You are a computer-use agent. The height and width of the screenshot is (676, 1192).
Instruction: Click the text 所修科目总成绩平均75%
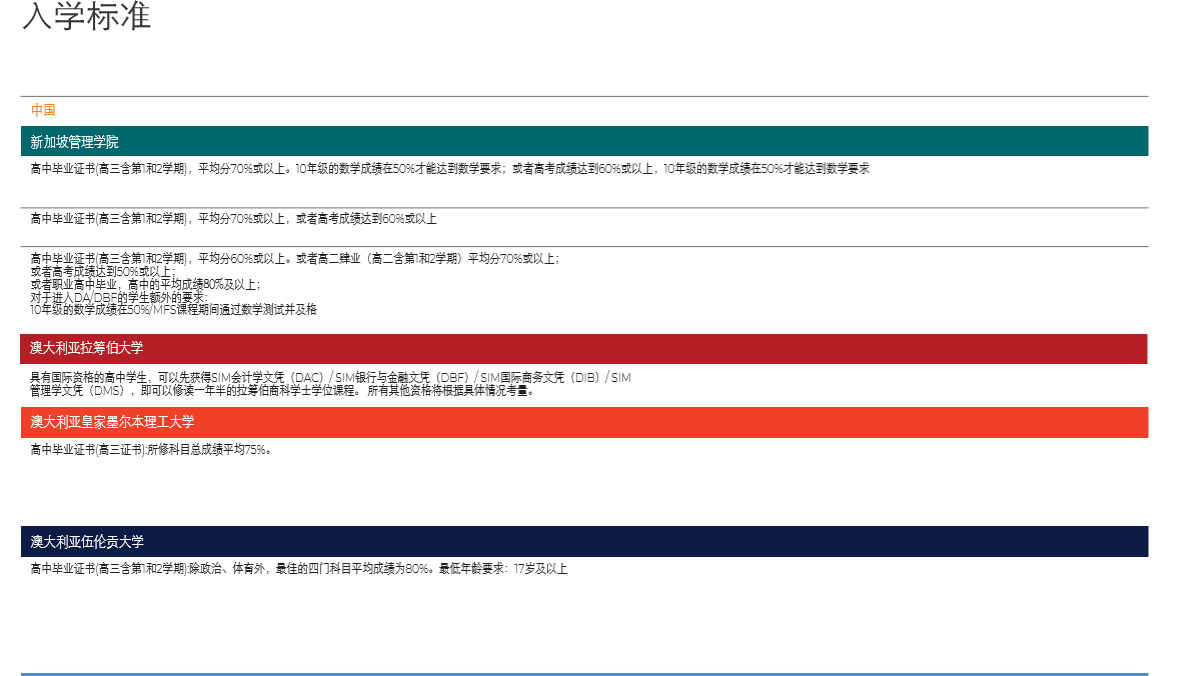tap(209, 450)
